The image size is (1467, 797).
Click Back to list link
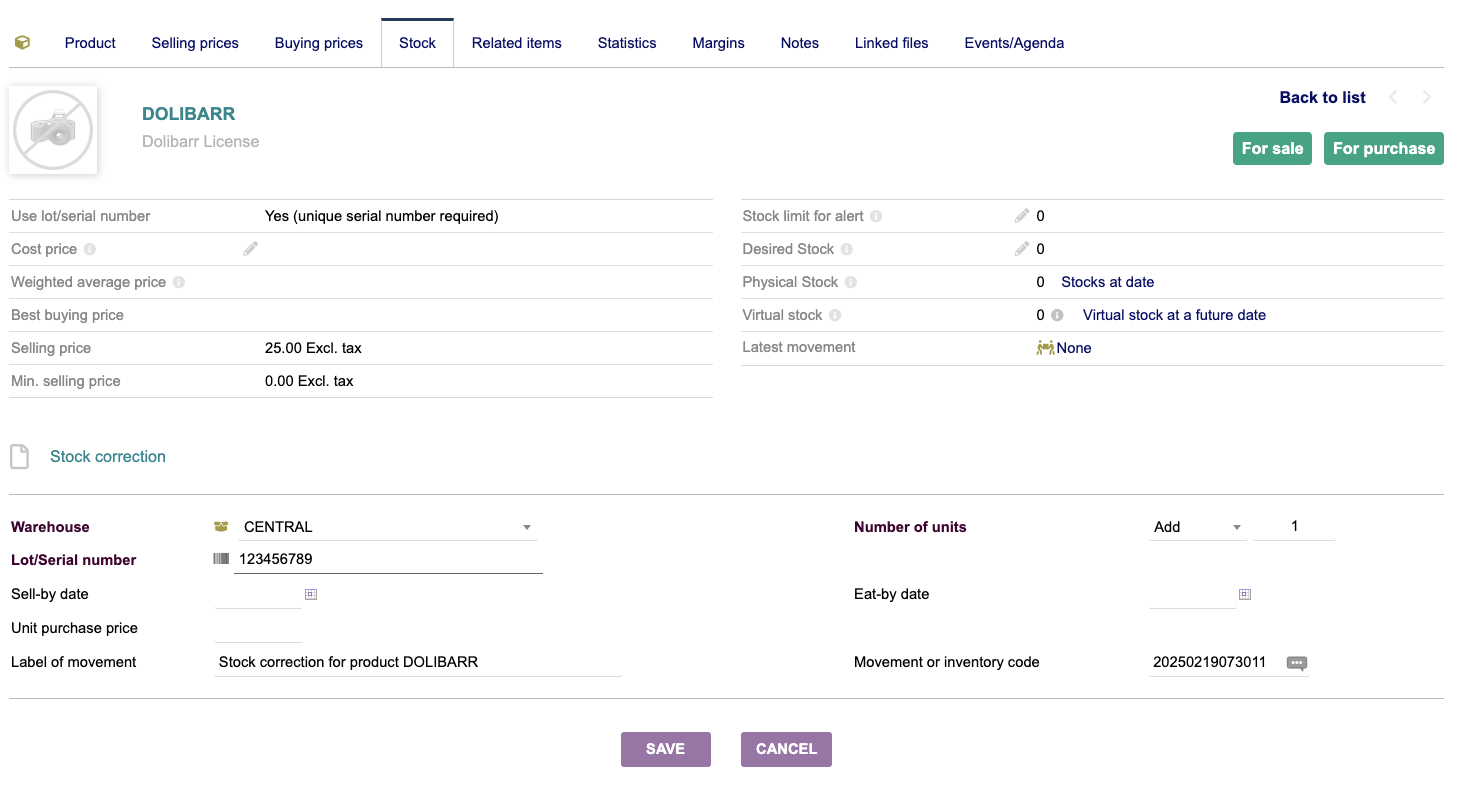pyautogui.click(x=1322, y=97)
